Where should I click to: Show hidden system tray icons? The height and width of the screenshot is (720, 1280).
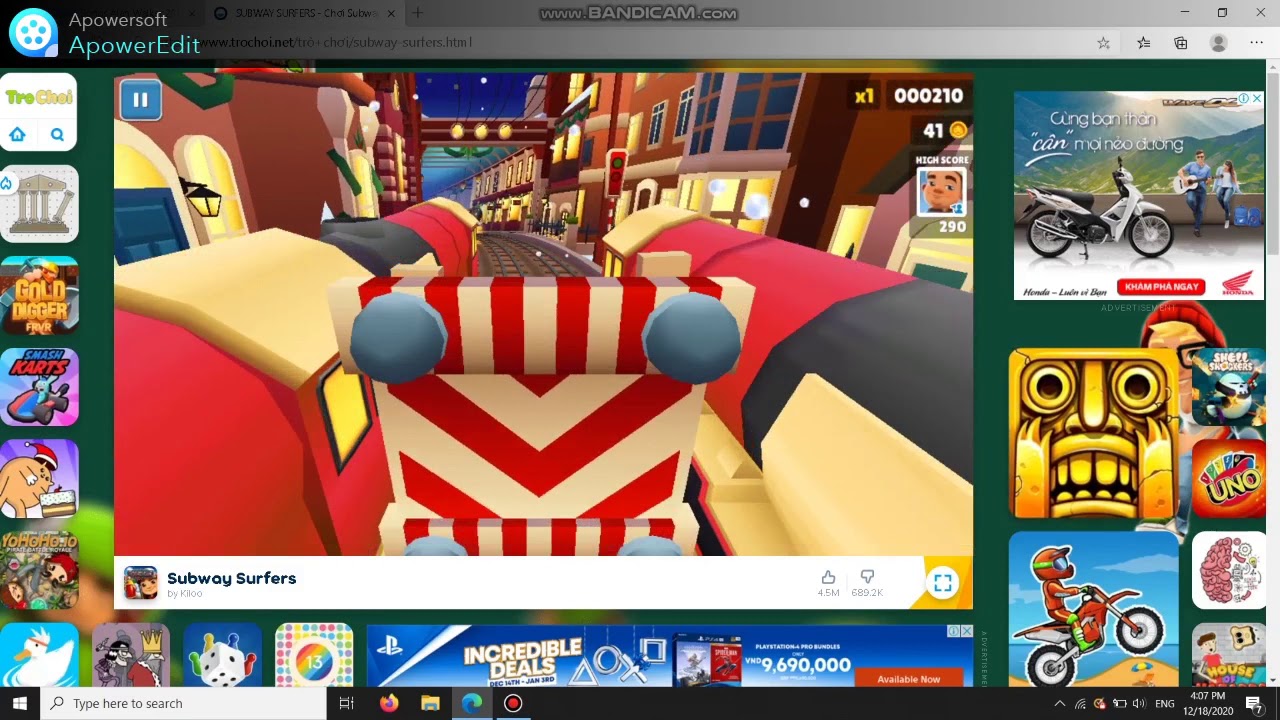tap(1060, 704)
